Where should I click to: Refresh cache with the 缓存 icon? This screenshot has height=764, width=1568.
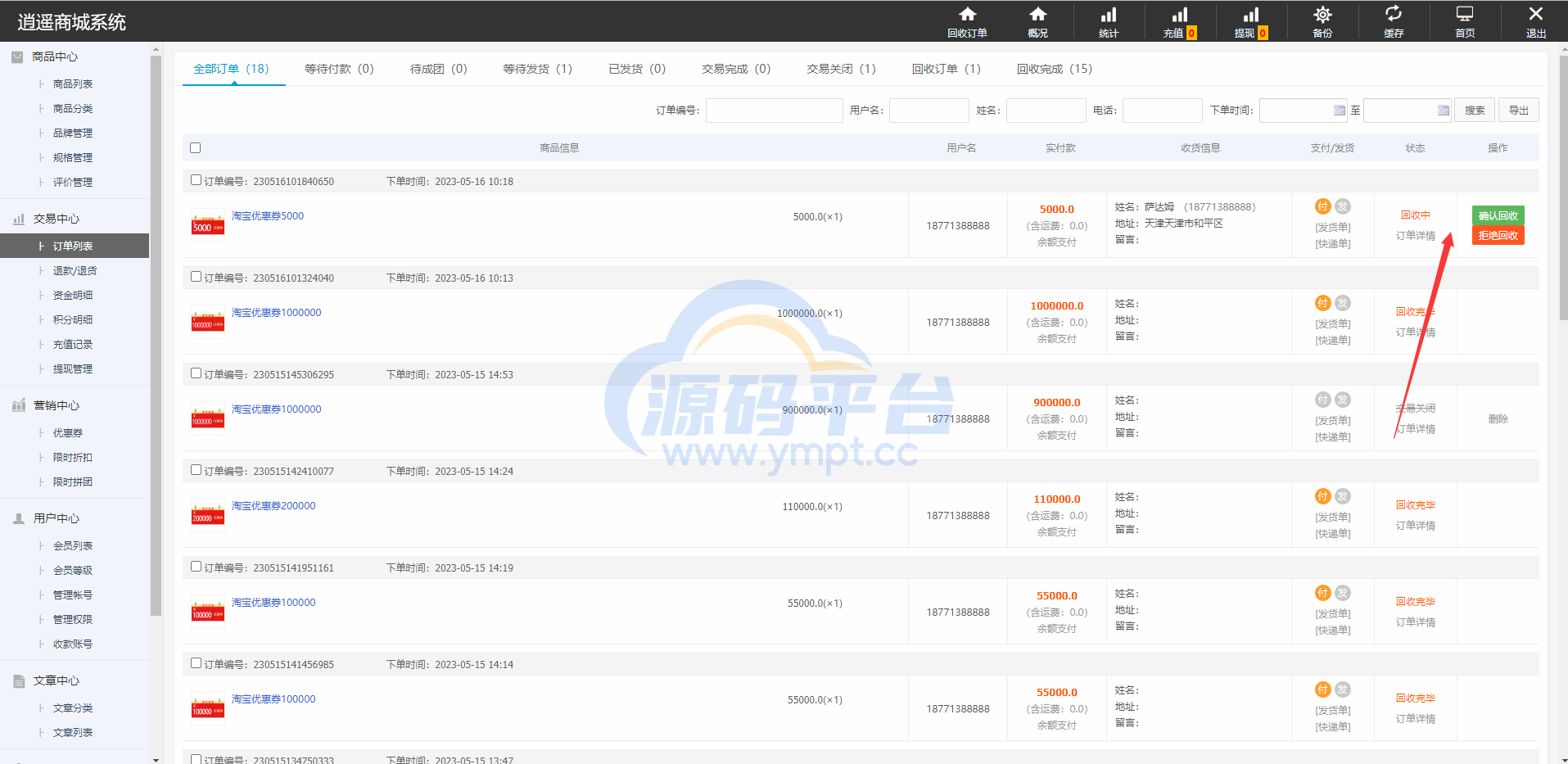[1394, 14]
